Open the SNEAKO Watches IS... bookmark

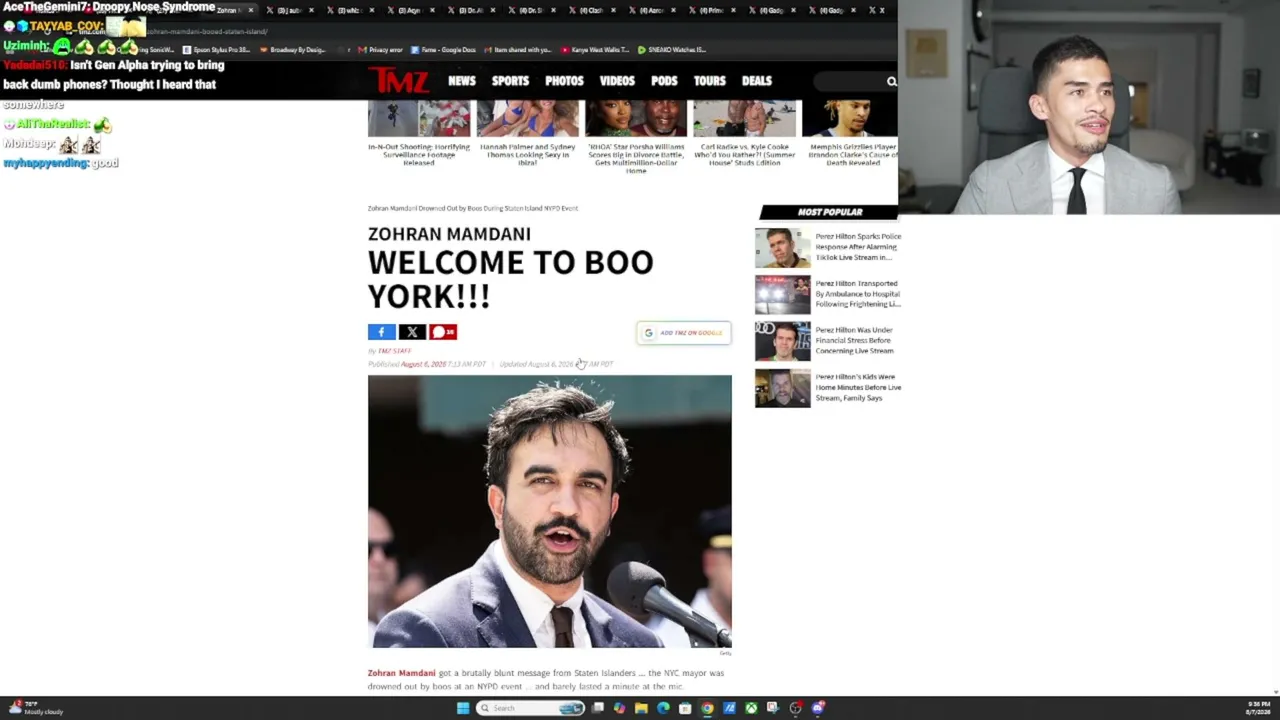click(671, 49)
